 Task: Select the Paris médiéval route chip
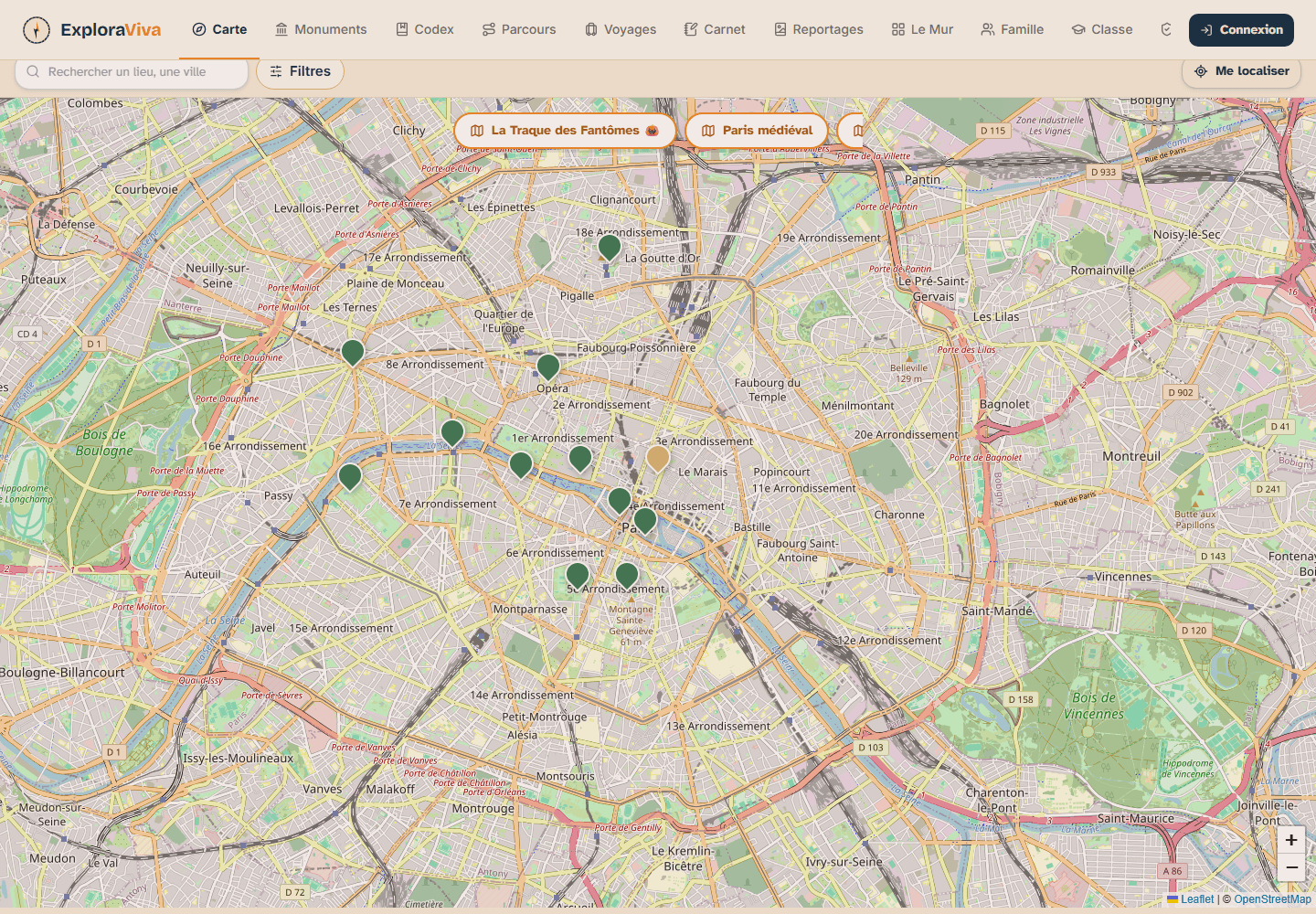pos(757,131)
